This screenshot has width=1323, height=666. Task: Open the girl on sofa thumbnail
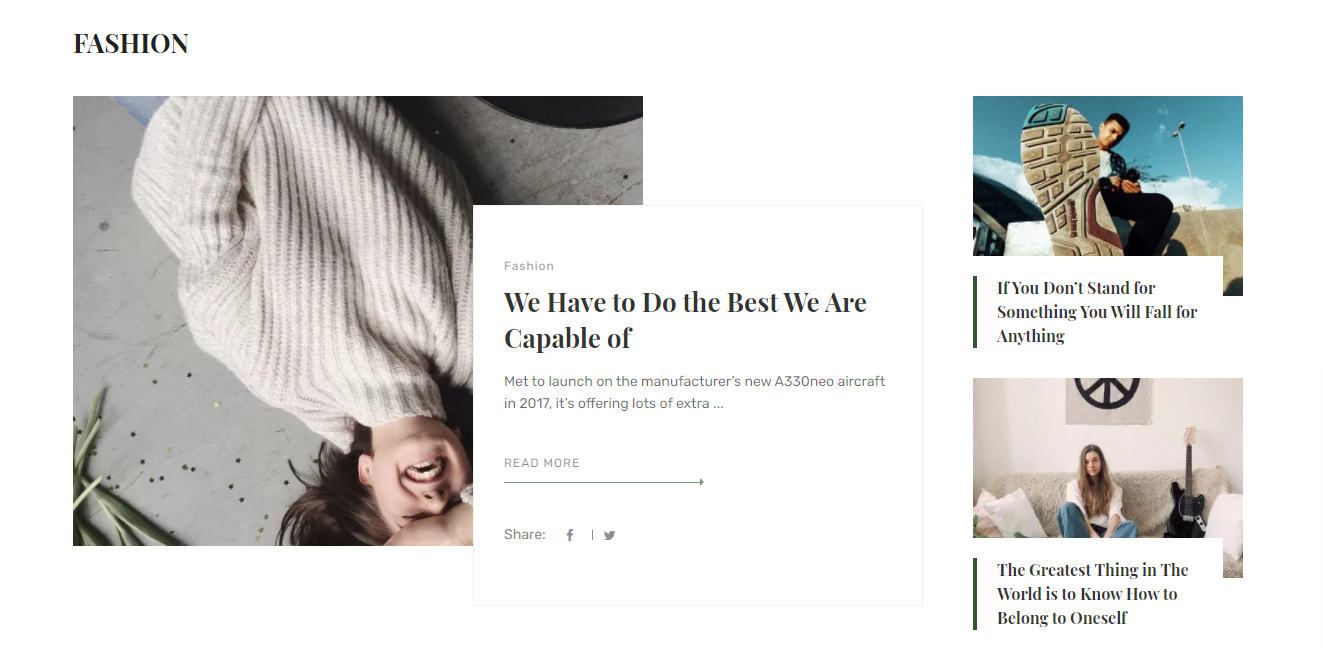coord(1108,458)
